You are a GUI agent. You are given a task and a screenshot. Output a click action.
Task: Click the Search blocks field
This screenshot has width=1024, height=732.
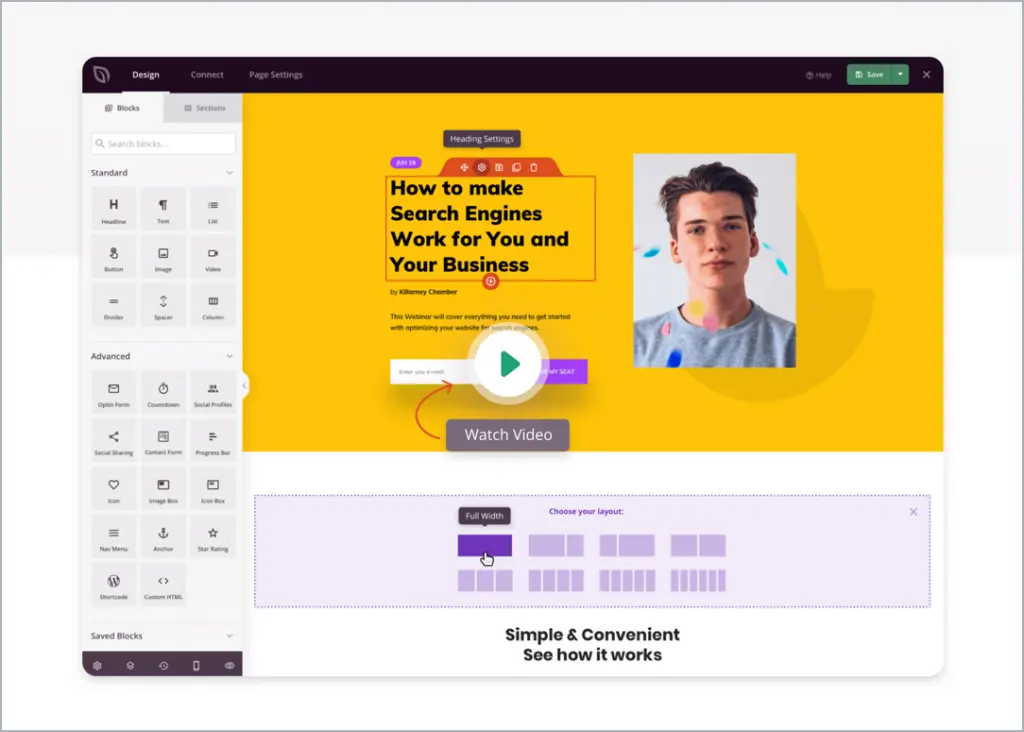tap(163, 144)
